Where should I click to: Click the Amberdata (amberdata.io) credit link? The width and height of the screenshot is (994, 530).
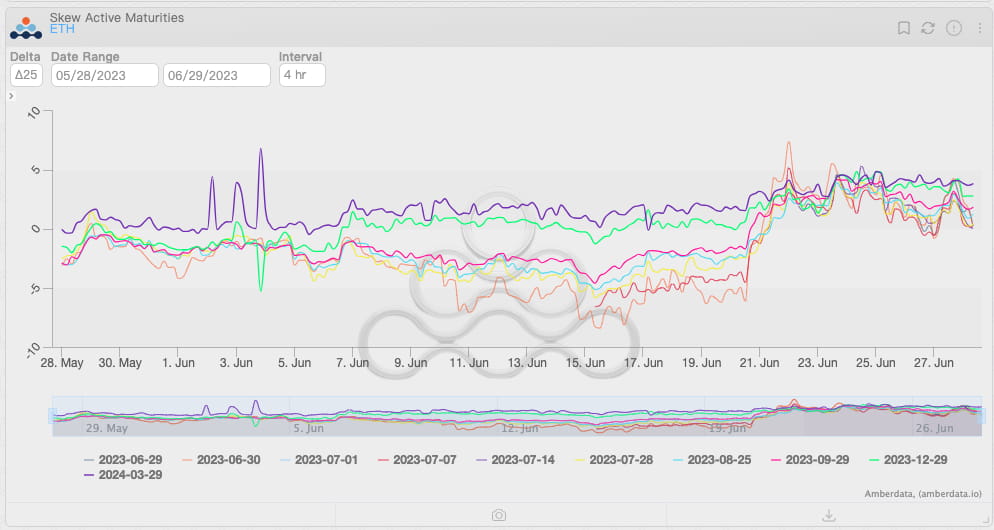(x=923, y=493)
